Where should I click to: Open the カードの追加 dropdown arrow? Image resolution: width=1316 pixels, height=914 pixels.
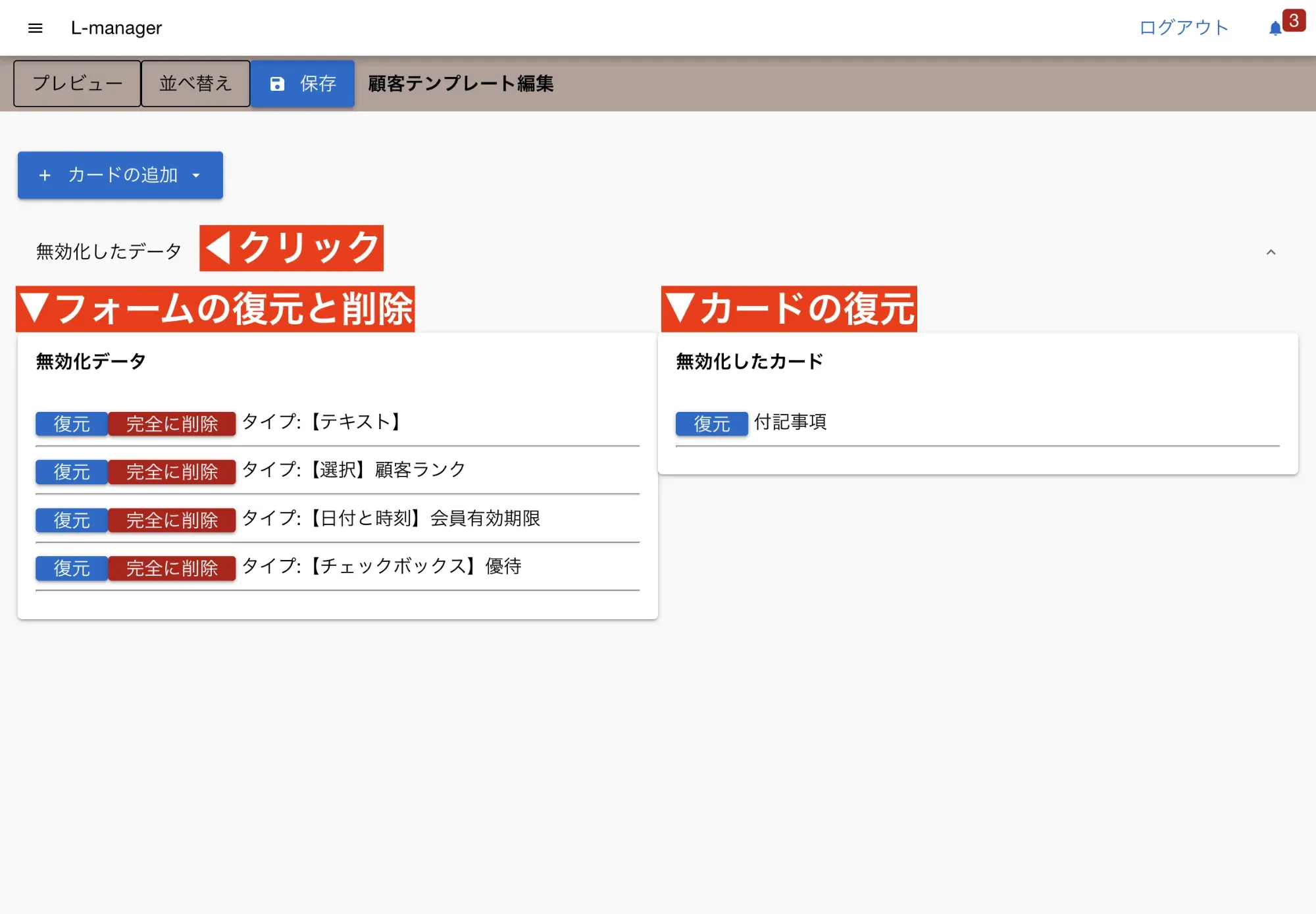[196, 175]
